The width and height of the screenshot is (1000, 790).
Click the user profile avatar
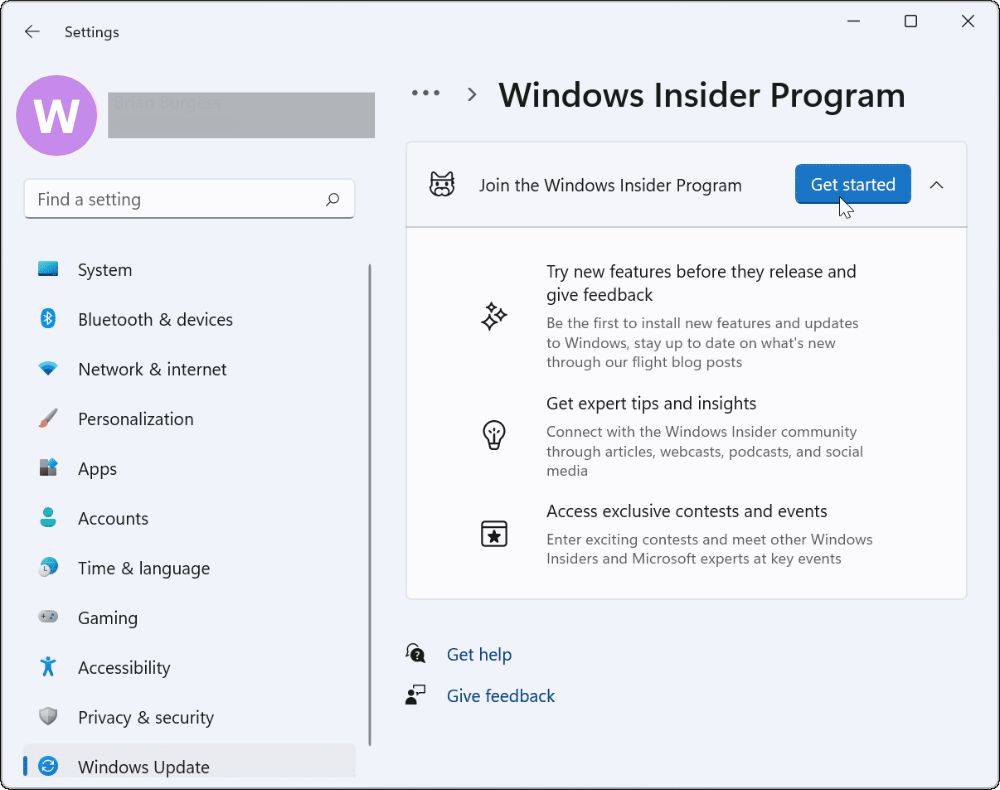(56, 116)
